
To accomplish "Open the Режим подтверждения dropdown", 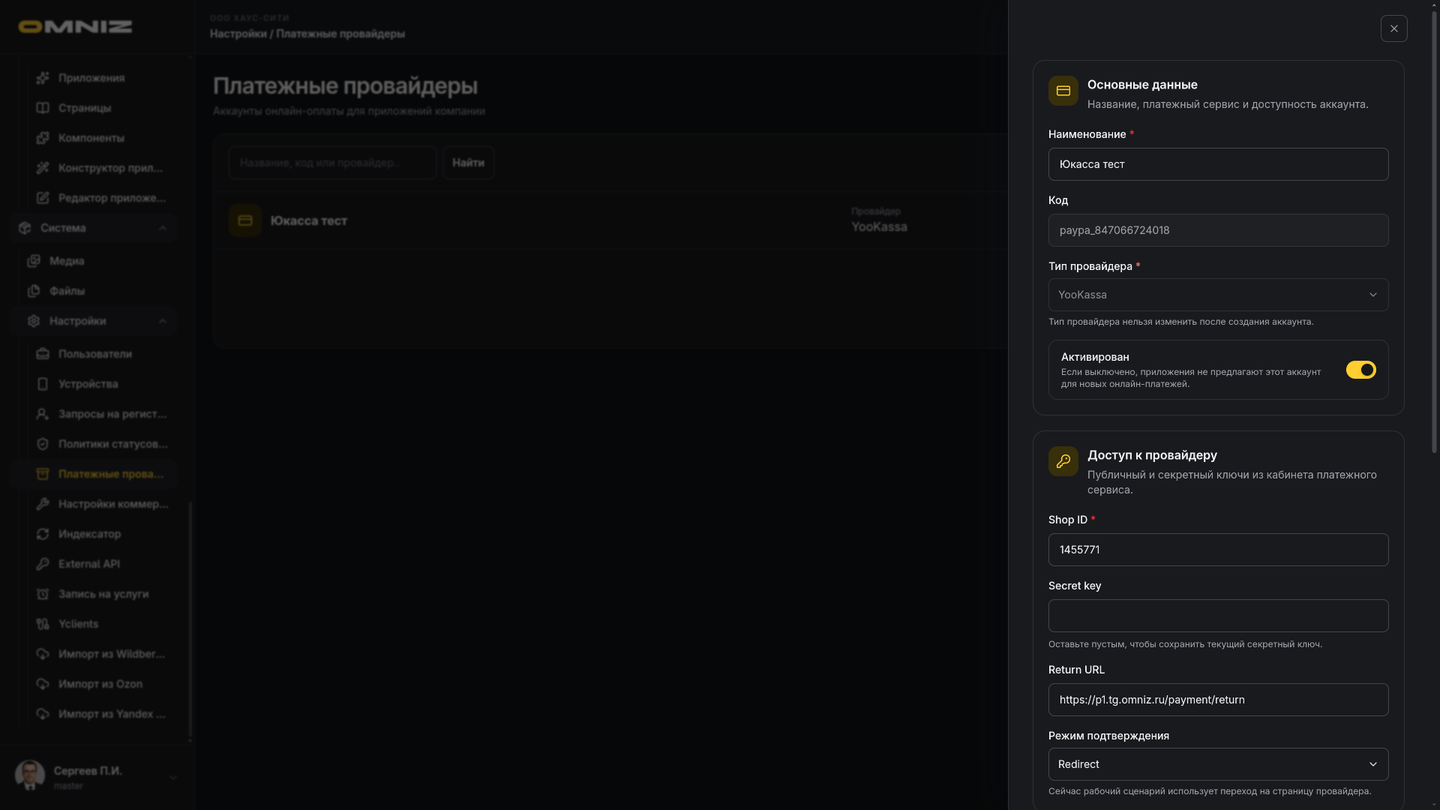I will click(1218, 764).
